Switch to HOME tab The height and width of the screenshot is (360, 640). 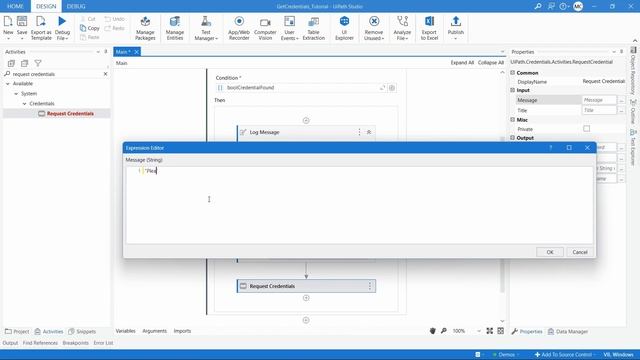(x=15, y=6)
